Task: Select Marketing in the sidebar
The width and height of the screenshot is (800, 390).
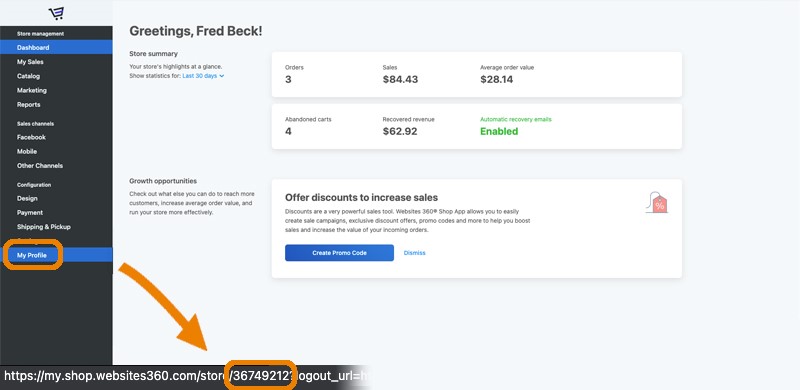Action: pos(56,90)
